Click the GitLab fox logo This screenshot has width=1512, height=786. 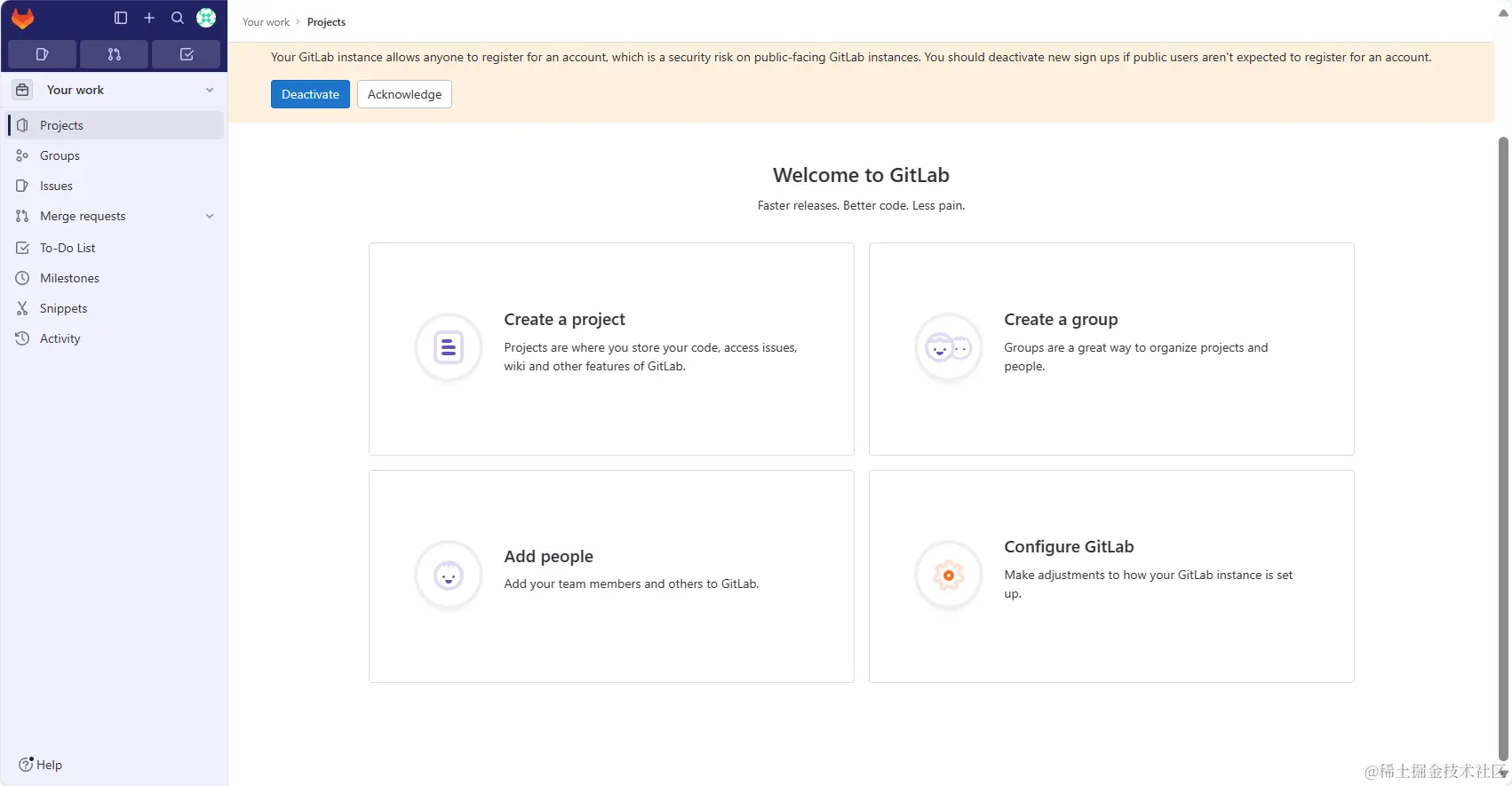(22, 18)
